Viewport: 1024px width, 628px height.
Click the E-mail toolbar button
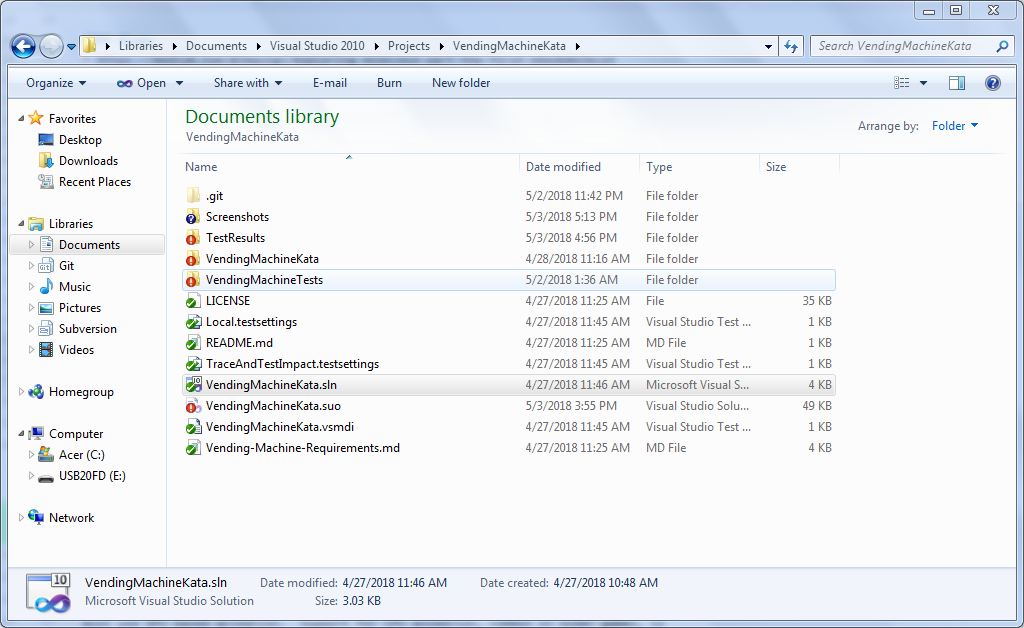pos(330,83)
